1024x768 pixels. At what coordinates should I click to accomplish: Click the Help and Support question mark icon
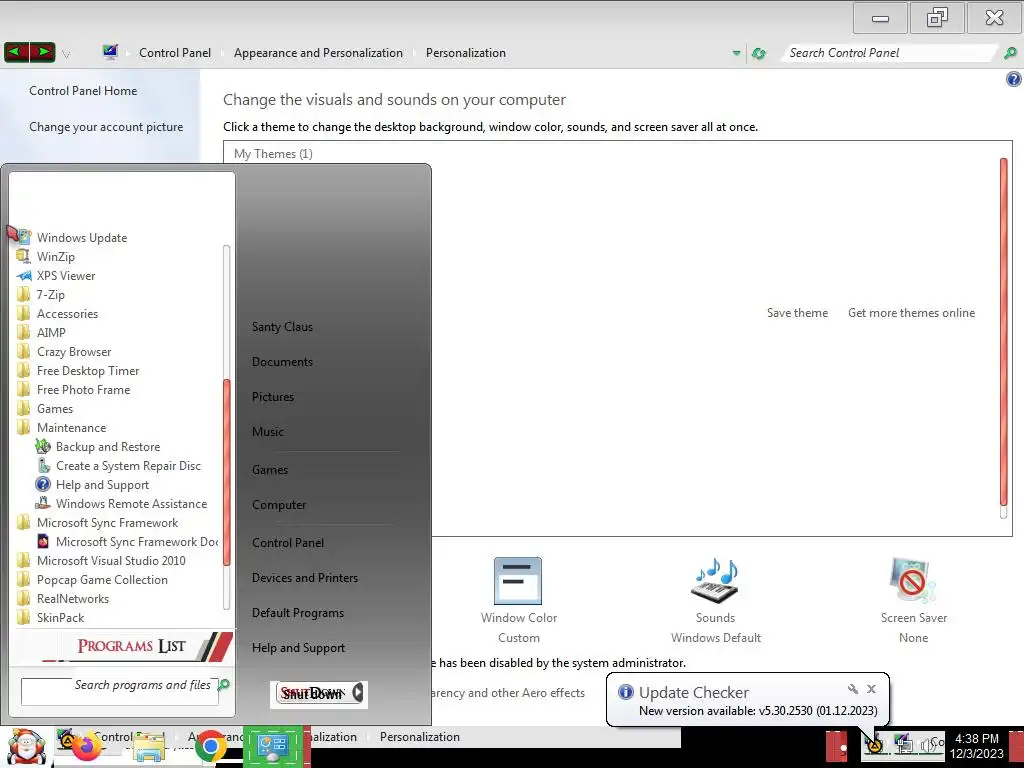click(x=42, y=484)
